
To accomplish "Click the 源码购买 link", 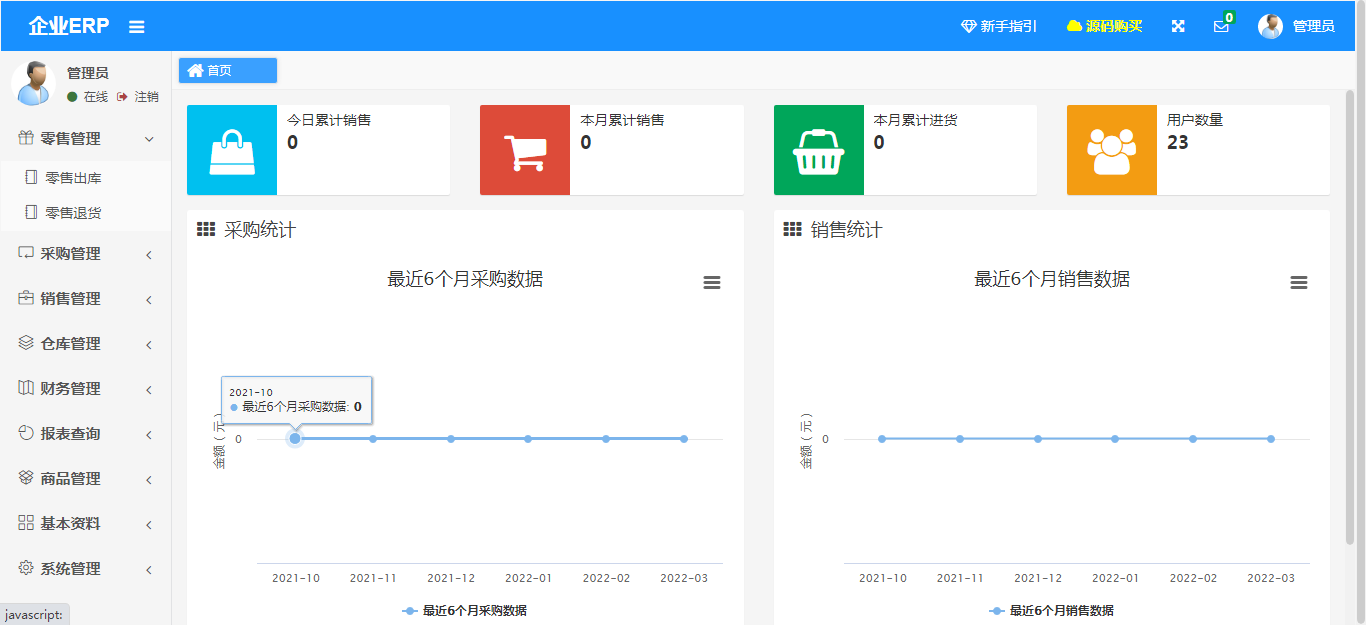I will 1104,26.
